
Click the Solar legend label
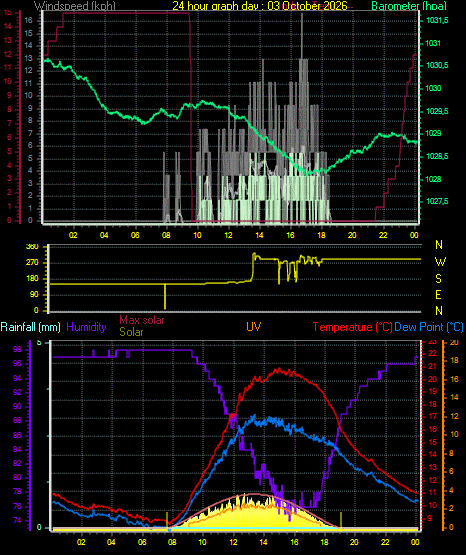coord(131,332)
